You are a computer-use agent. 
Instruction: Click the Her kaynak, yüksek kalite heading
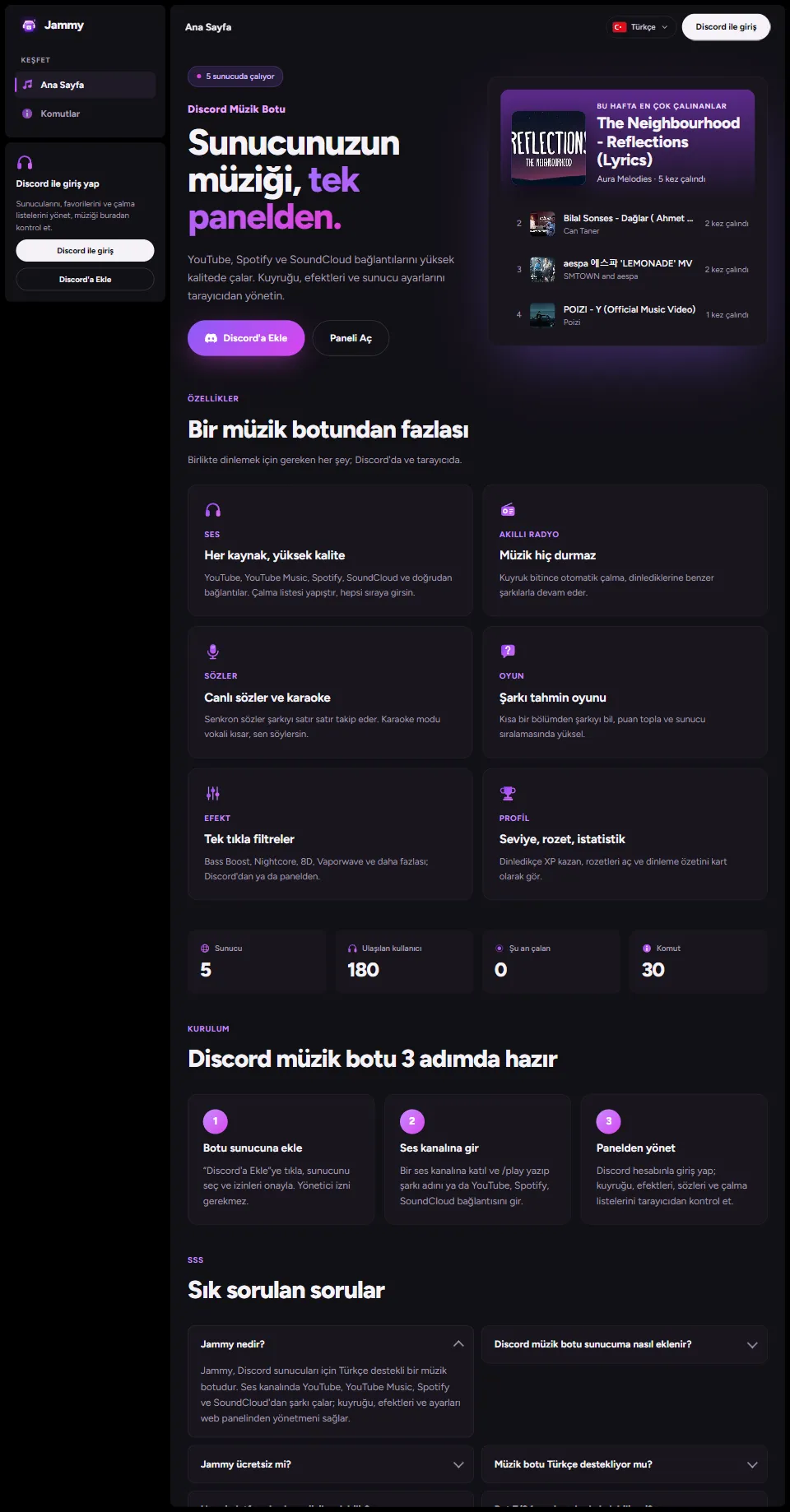point(275,555)
